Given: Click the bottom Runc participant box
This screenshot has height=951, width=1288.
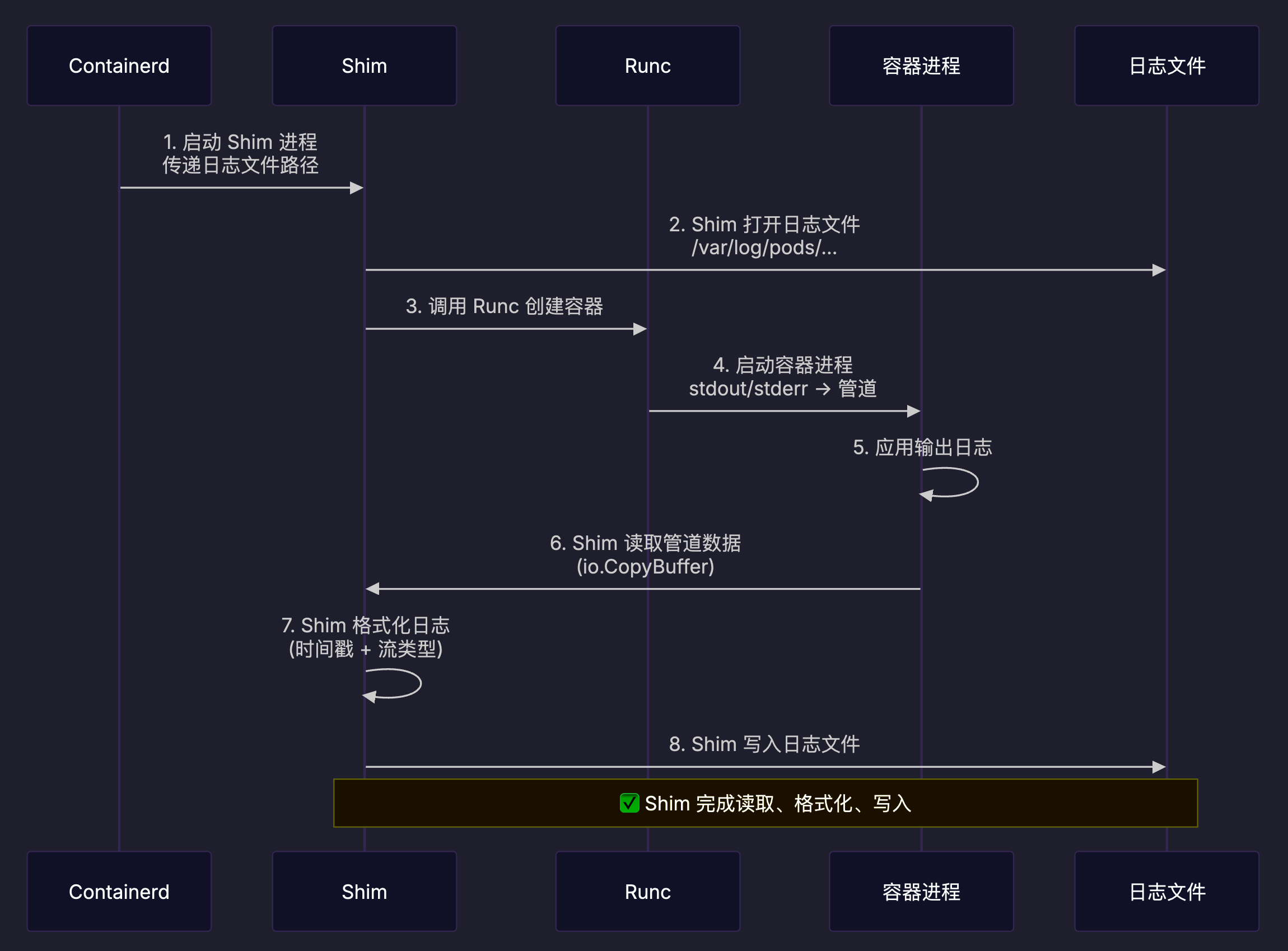Looking at the screenshot, I should coord(647,891).
